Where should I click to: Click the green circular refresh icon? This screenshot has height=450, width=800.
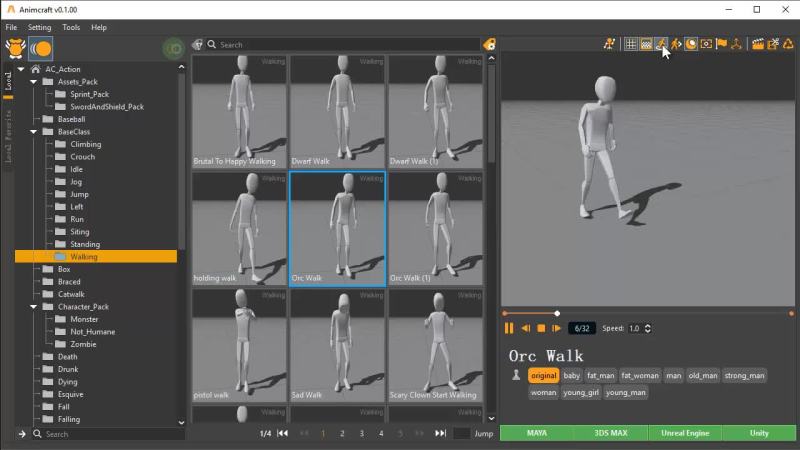point(173,49)
